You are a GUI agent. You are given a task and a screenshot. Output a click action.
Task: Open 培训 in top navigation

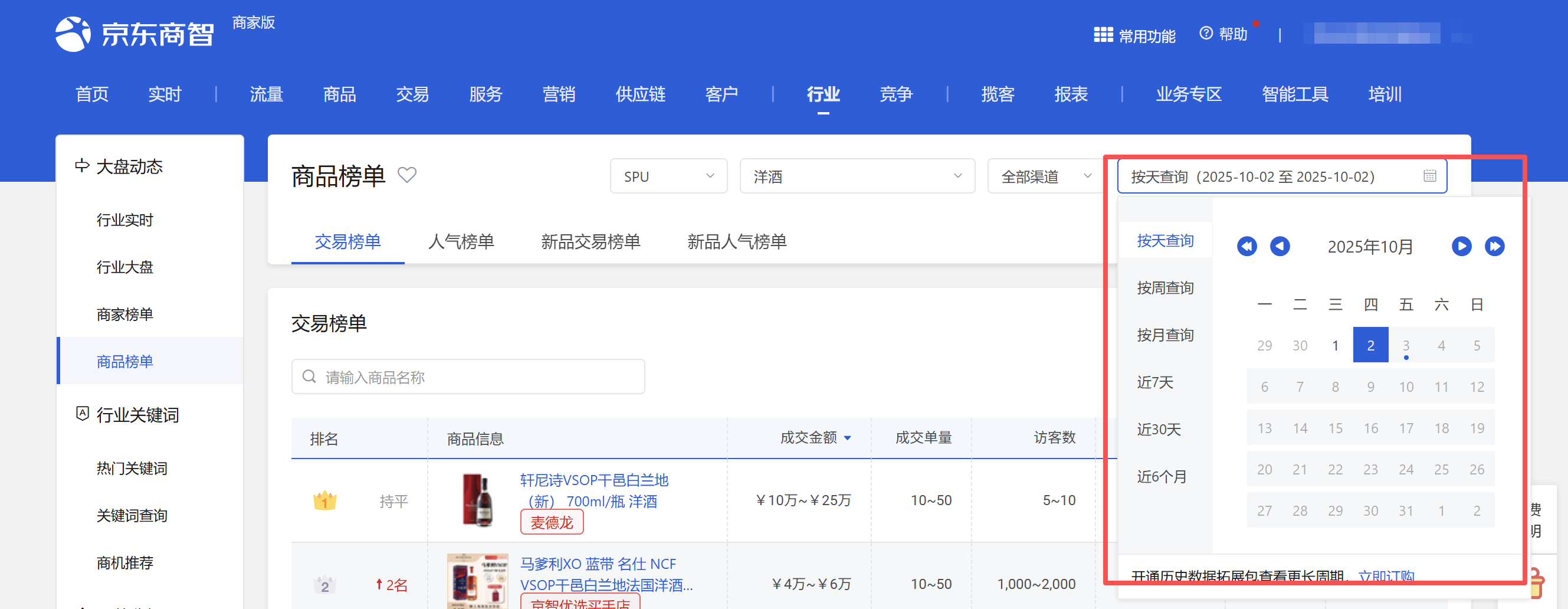coord(1385,94)
